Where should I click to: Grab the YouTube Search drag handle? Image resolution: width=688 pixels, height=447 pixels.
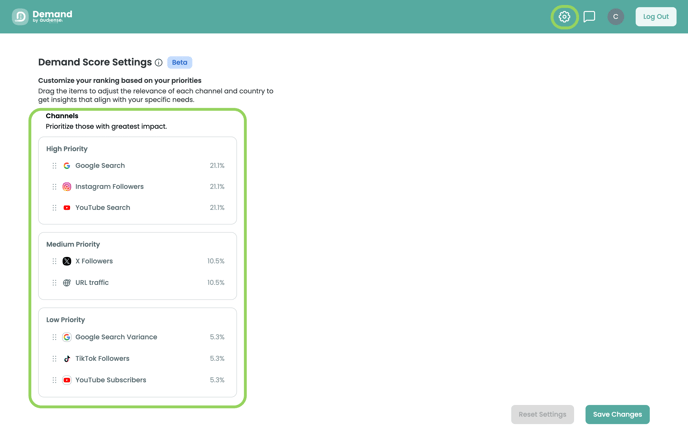[x=54, y=208]
